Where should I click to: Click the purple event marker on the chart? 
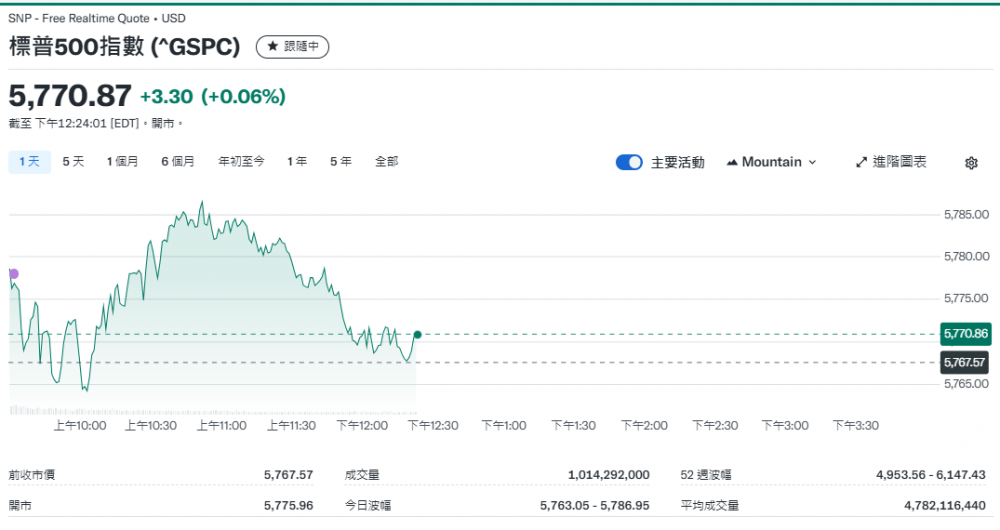coord(13,273)
